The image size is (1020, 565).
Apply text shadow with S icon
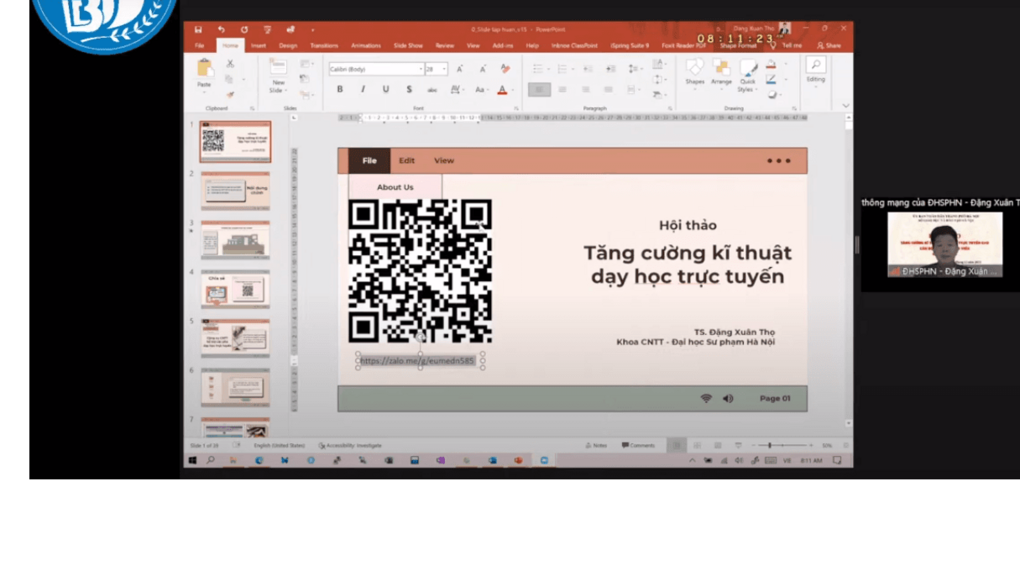(409, 90)
